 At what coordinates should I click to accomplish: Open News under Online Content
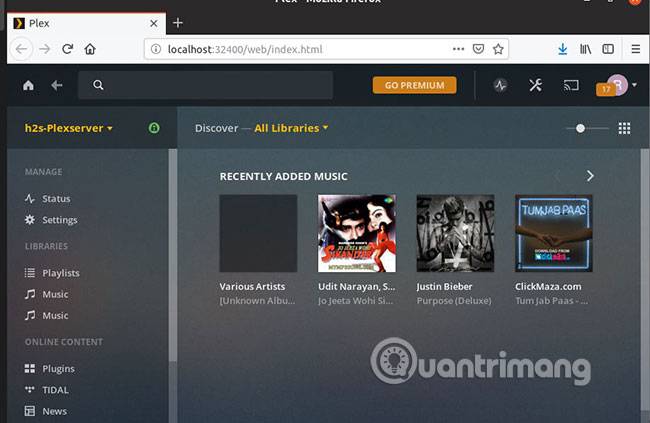point(54,411)
